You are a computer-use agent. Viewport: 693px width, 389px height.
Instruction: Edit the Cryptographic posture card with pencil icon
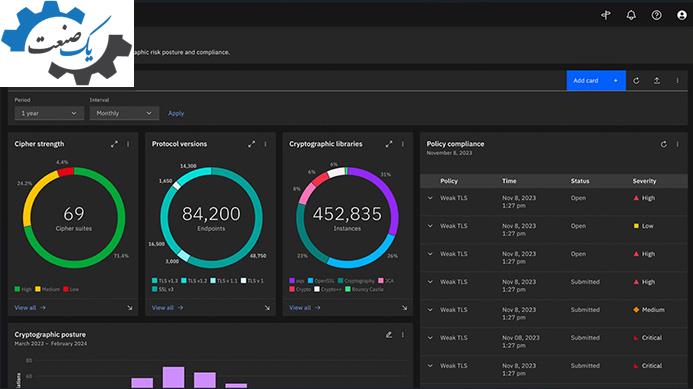click(x=388, y=335)
